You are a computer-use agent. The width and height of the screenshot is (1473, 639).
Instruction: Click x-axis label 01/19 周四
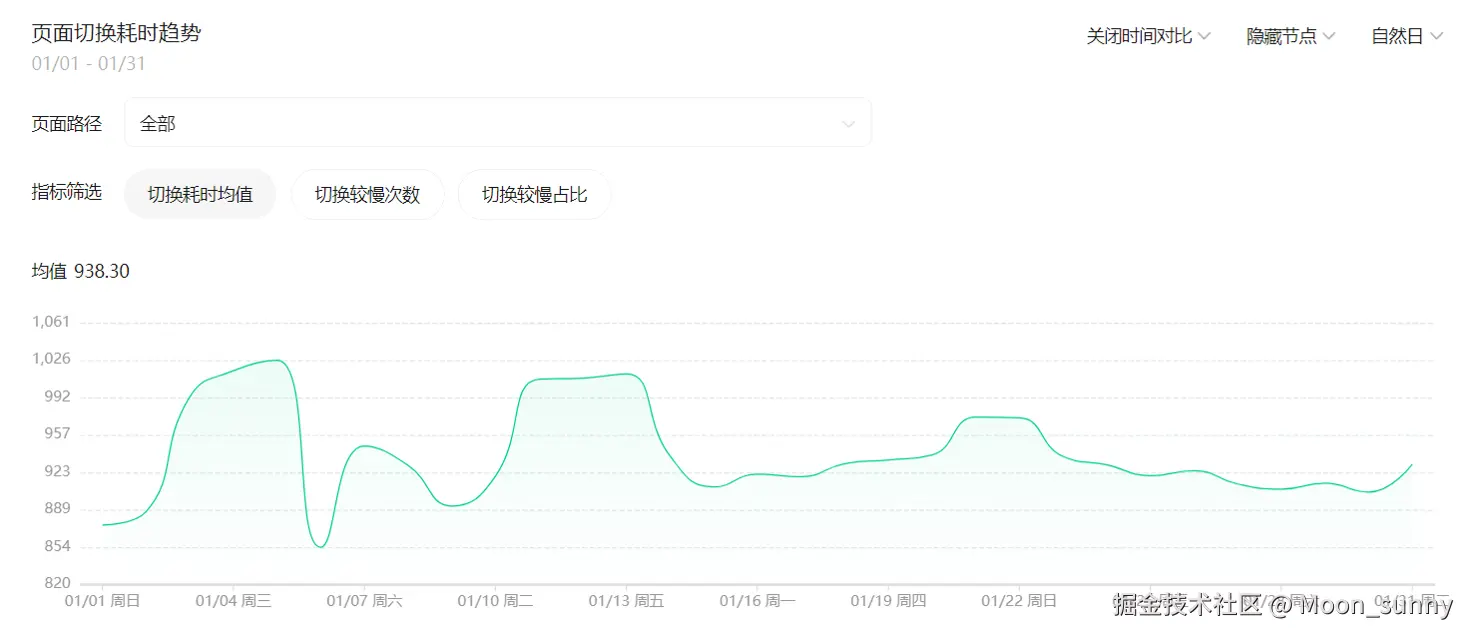[888, 601]
